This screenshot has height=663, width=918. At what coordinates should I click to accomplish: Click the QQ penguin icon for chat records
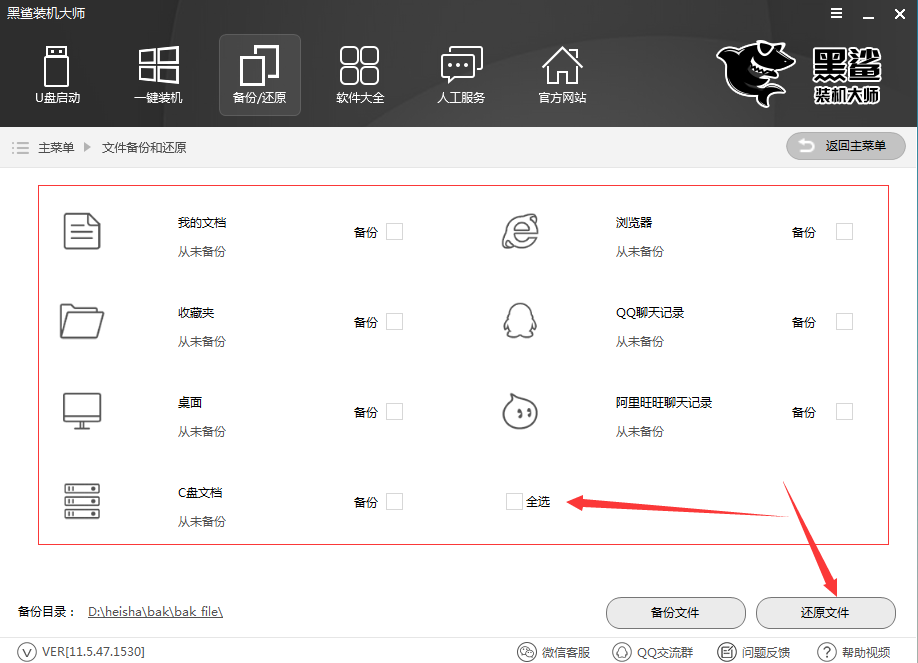coord(520,321)
